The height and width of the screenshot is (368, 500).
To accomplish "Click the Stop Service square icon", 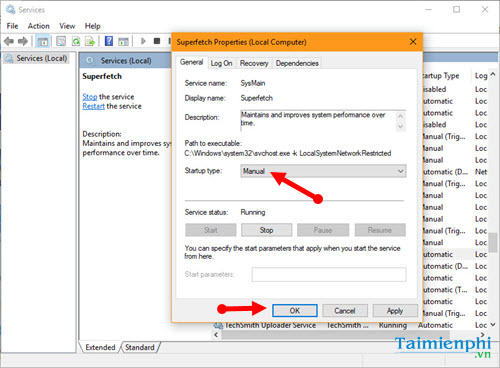I will point(157,41).
